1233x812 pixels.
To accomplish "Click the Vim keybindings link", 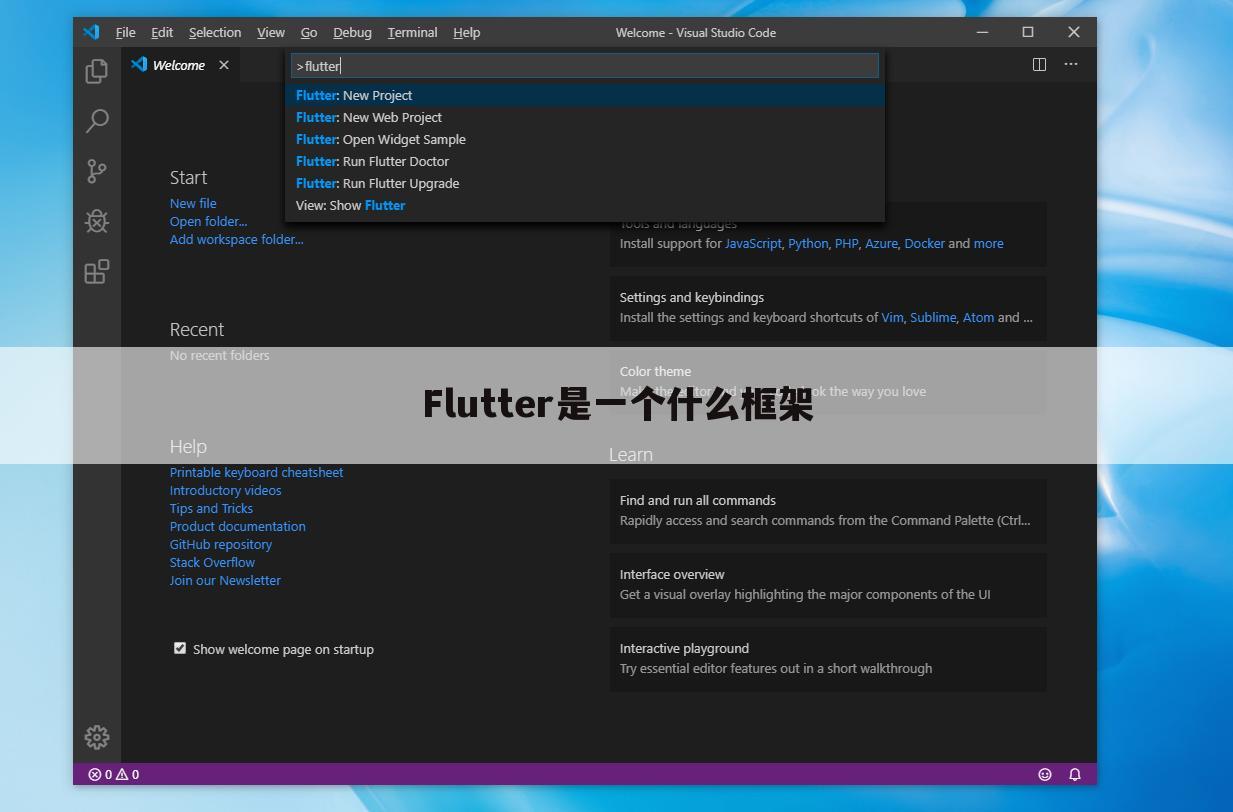I will tap(892, 317).
